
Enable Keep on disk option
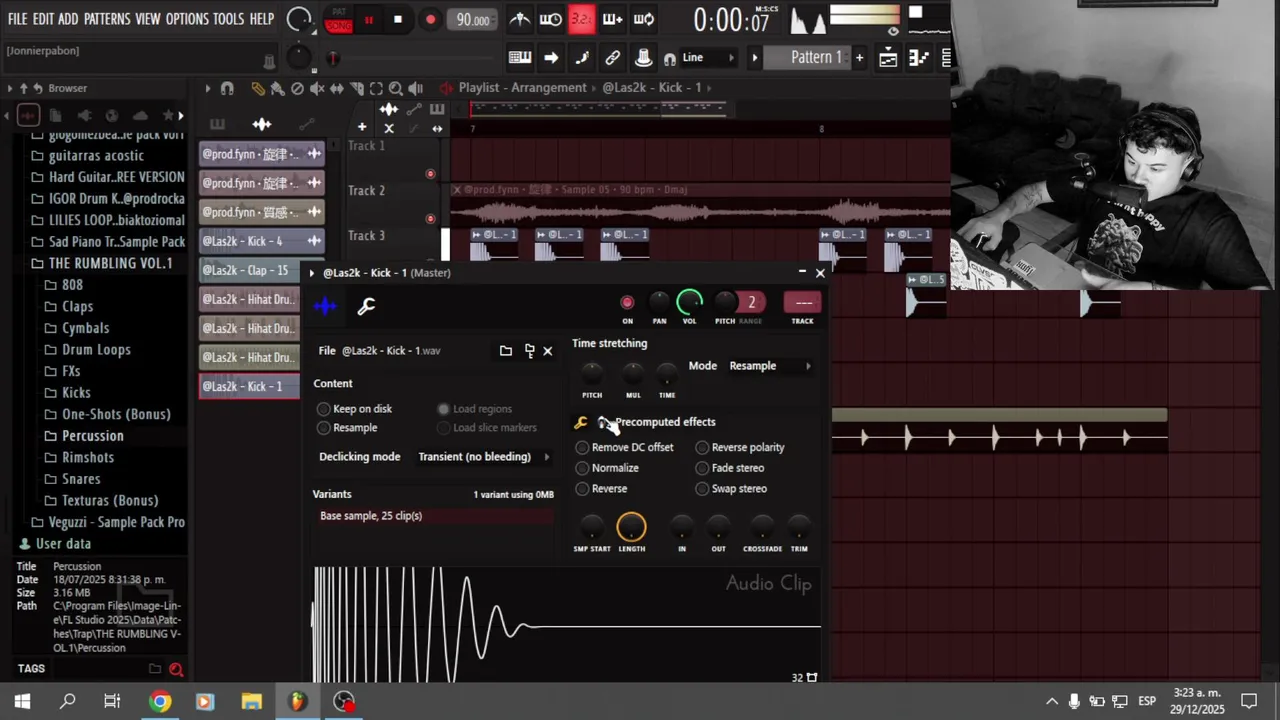point(355,408)
